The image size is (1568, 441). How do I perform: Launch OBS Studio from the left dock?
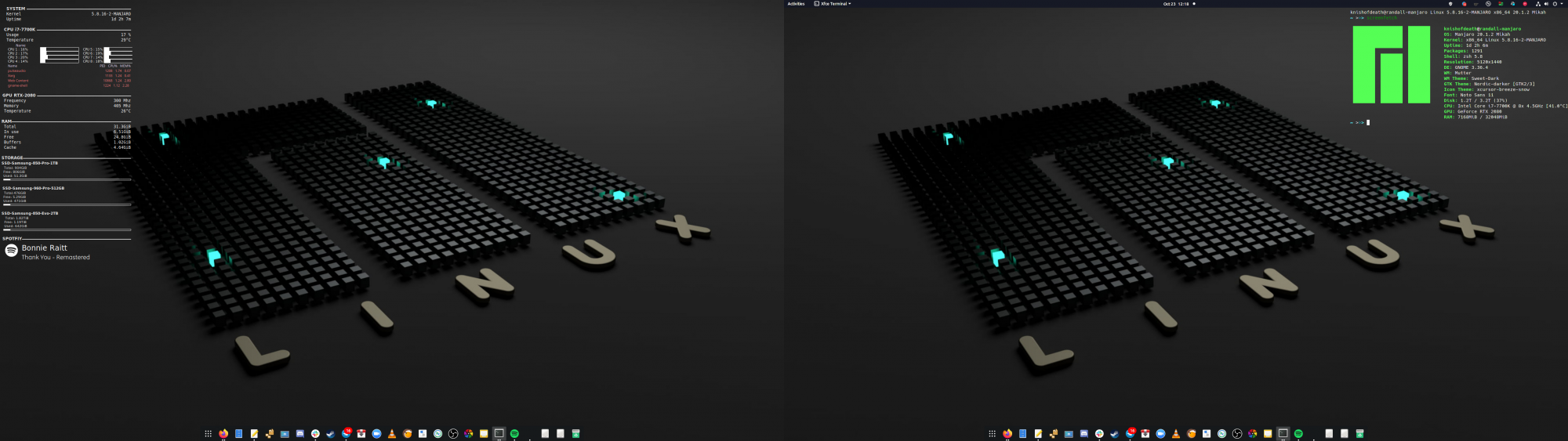pos(453,433)
